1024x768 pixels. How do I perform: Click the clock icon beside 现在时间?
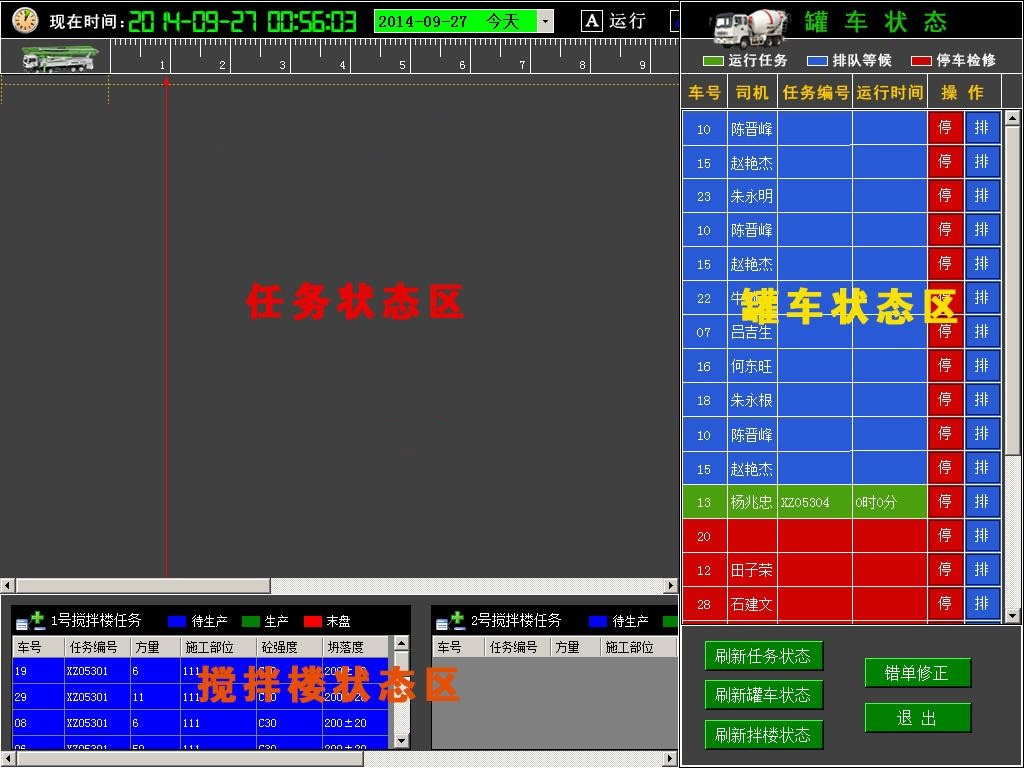pyautogui.click(x=25, y=20)
